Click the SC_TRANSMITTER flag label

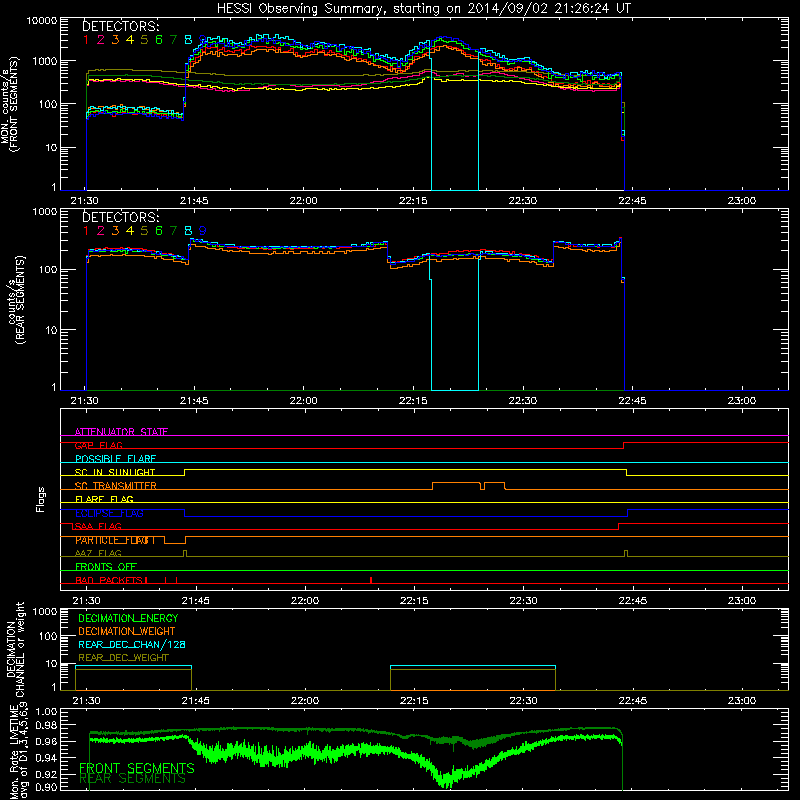click(x=116, y=486)
